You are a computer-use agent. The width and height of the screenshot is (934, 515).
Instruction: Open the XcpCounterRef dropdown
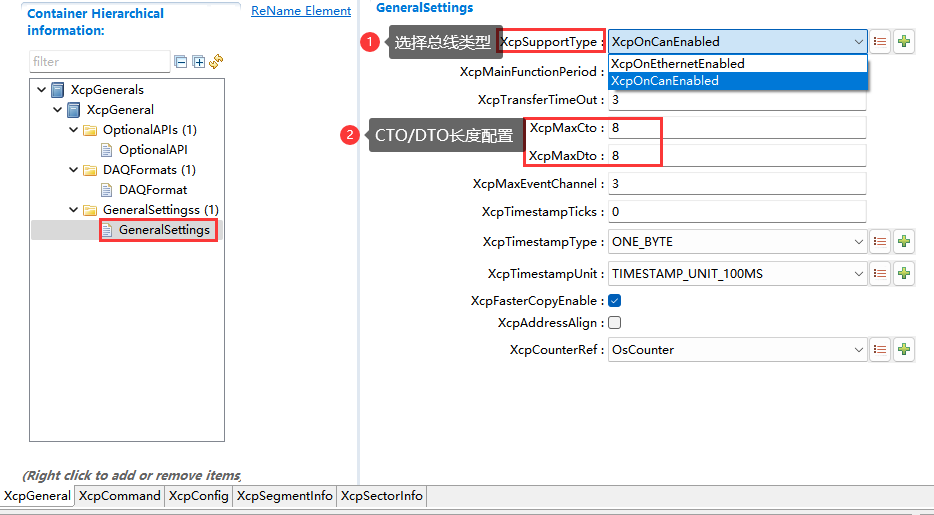[858, 350]
